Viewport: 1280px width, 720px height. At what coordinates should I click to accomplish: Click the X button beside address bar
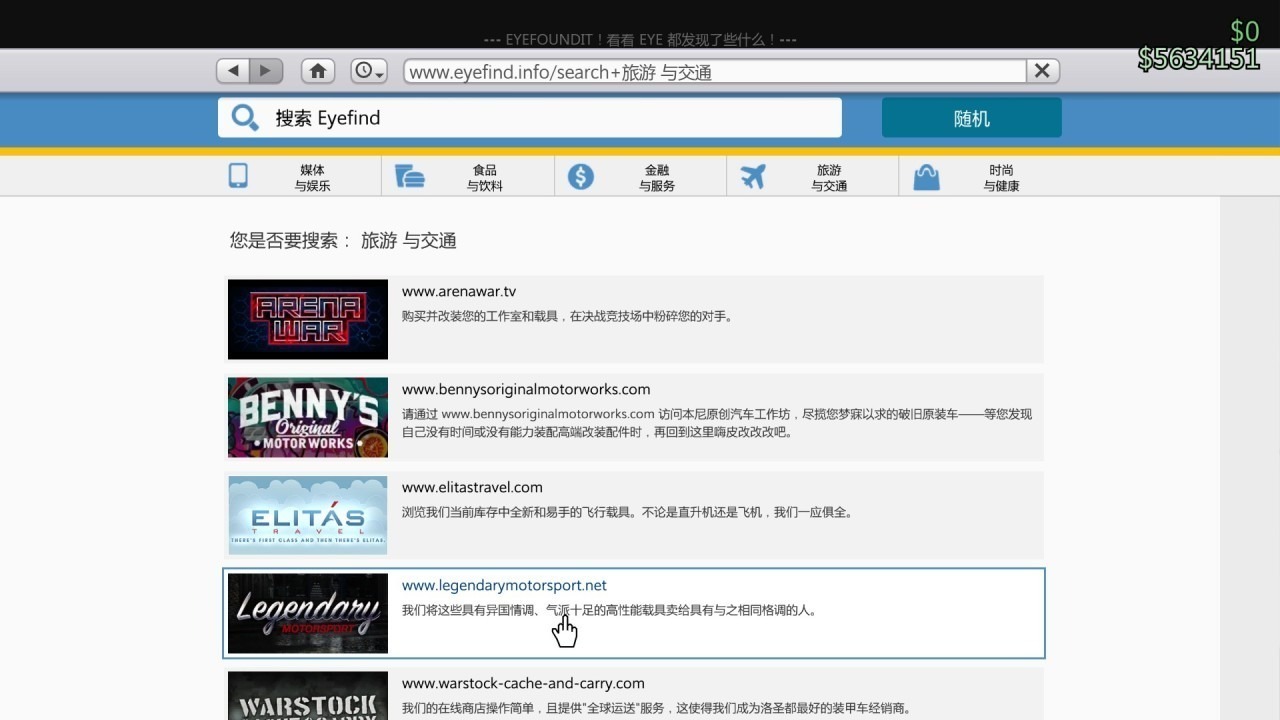pos(1042,71)
